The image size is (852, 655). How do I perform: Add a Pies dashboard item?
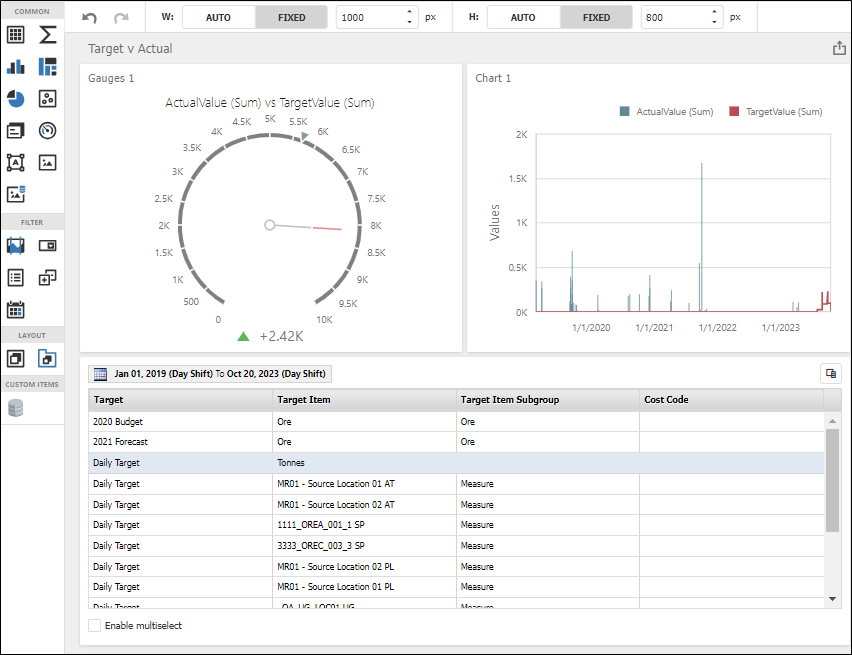[16, 99]
